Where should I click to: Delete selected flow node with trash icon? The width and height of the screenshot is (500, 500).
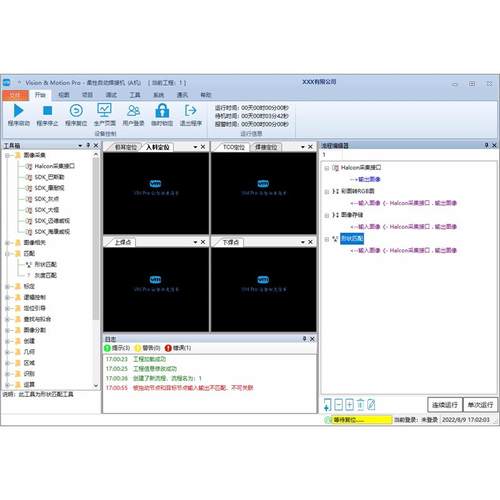click(360, 405)
